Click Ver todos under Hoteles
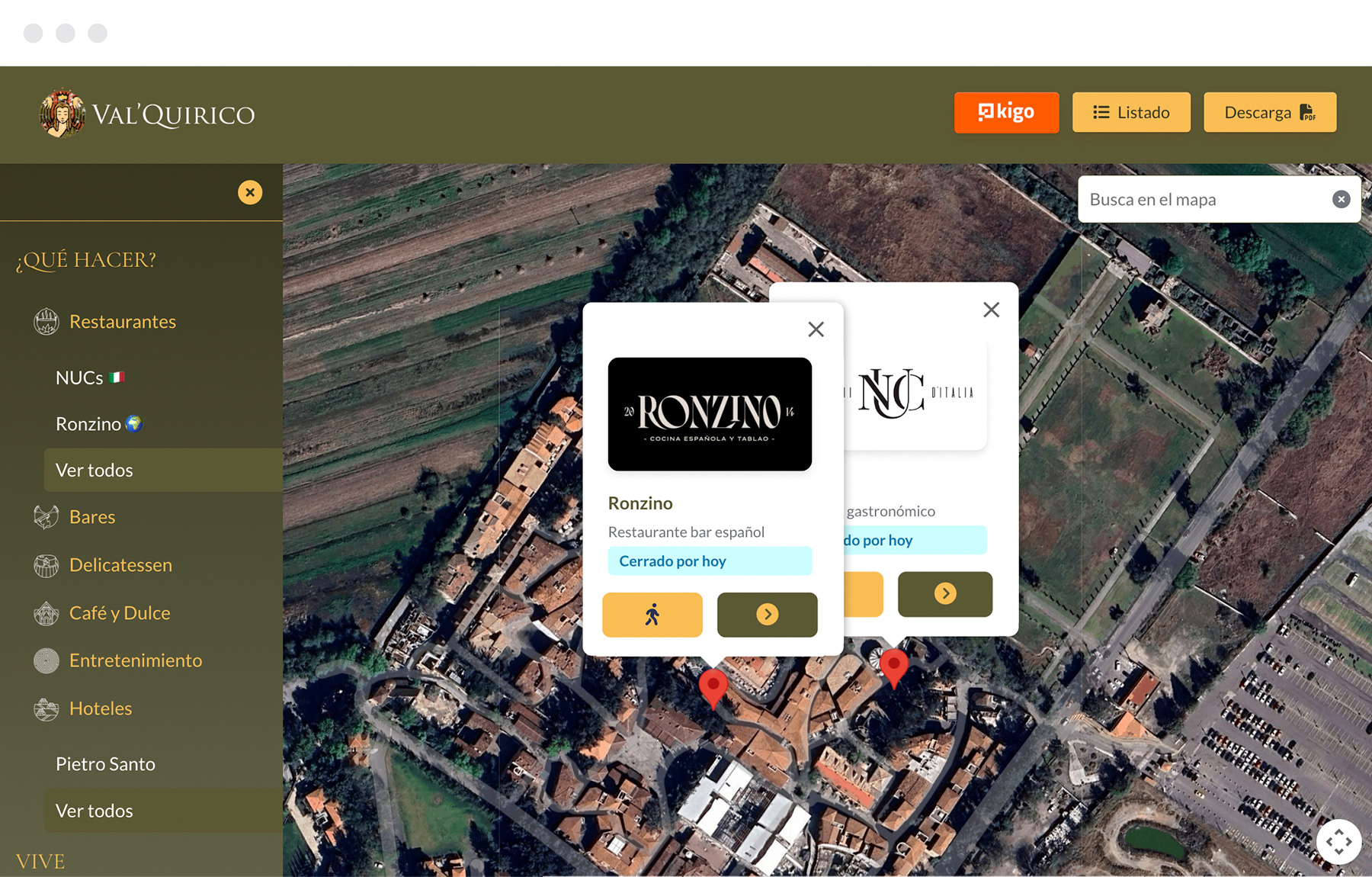The width and height of the screenshot is (1372, 877). point(163,811)
